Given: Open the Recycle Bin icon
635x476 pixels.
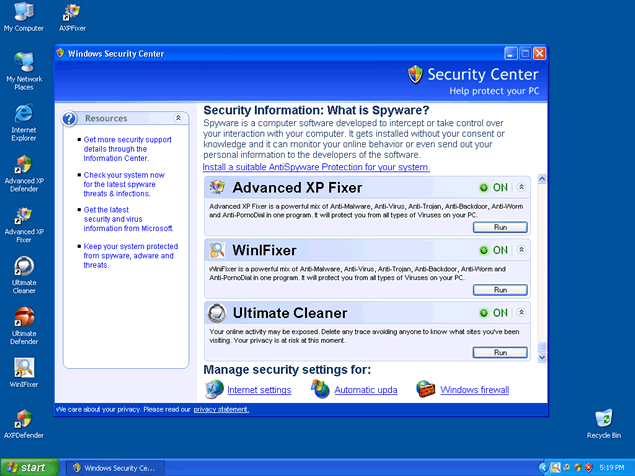Looking at the screenshot, I should pos(603,419).
